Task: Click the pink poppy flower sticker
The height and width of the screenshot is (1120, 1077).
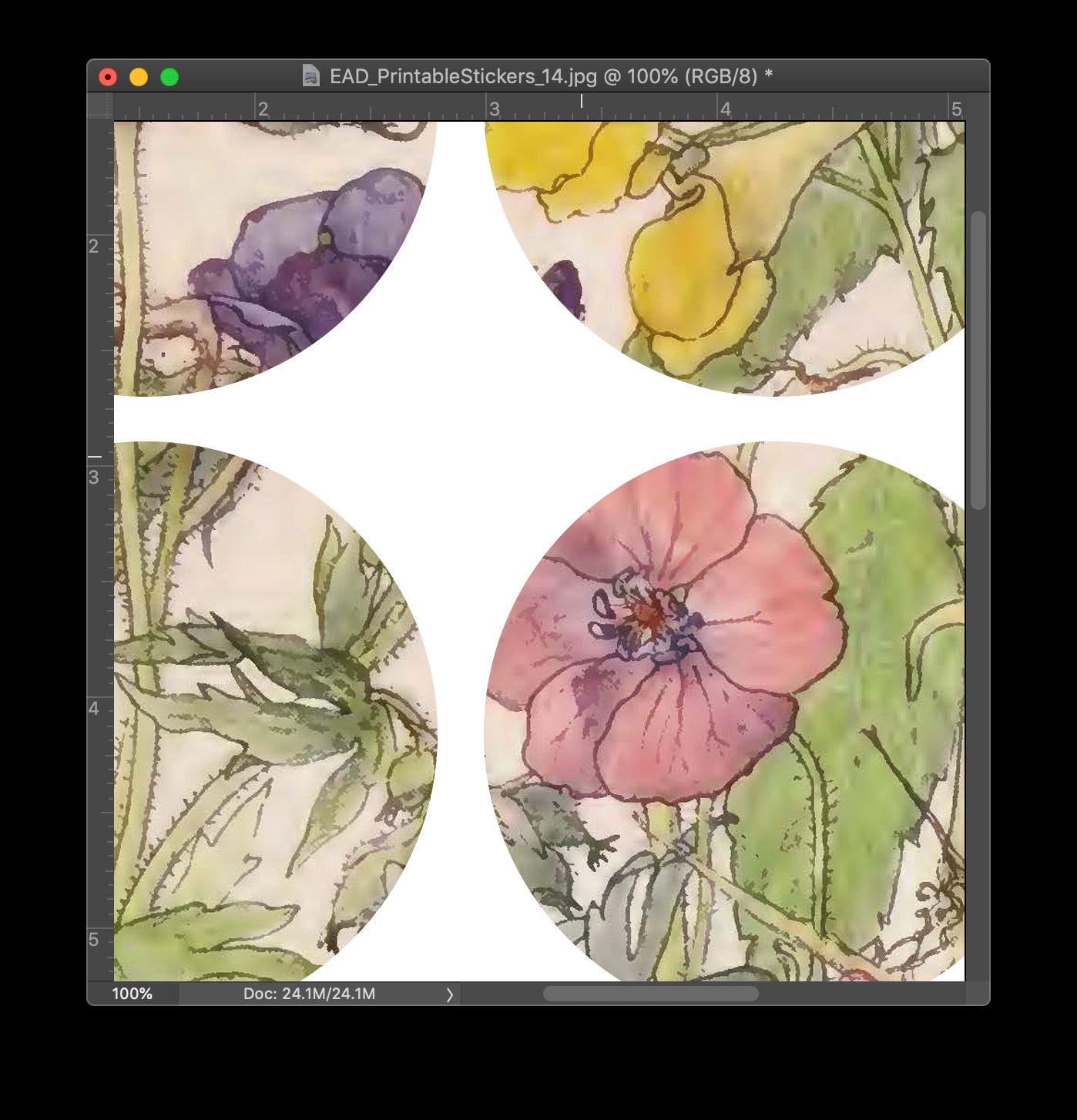Action: tap(724, 712)
